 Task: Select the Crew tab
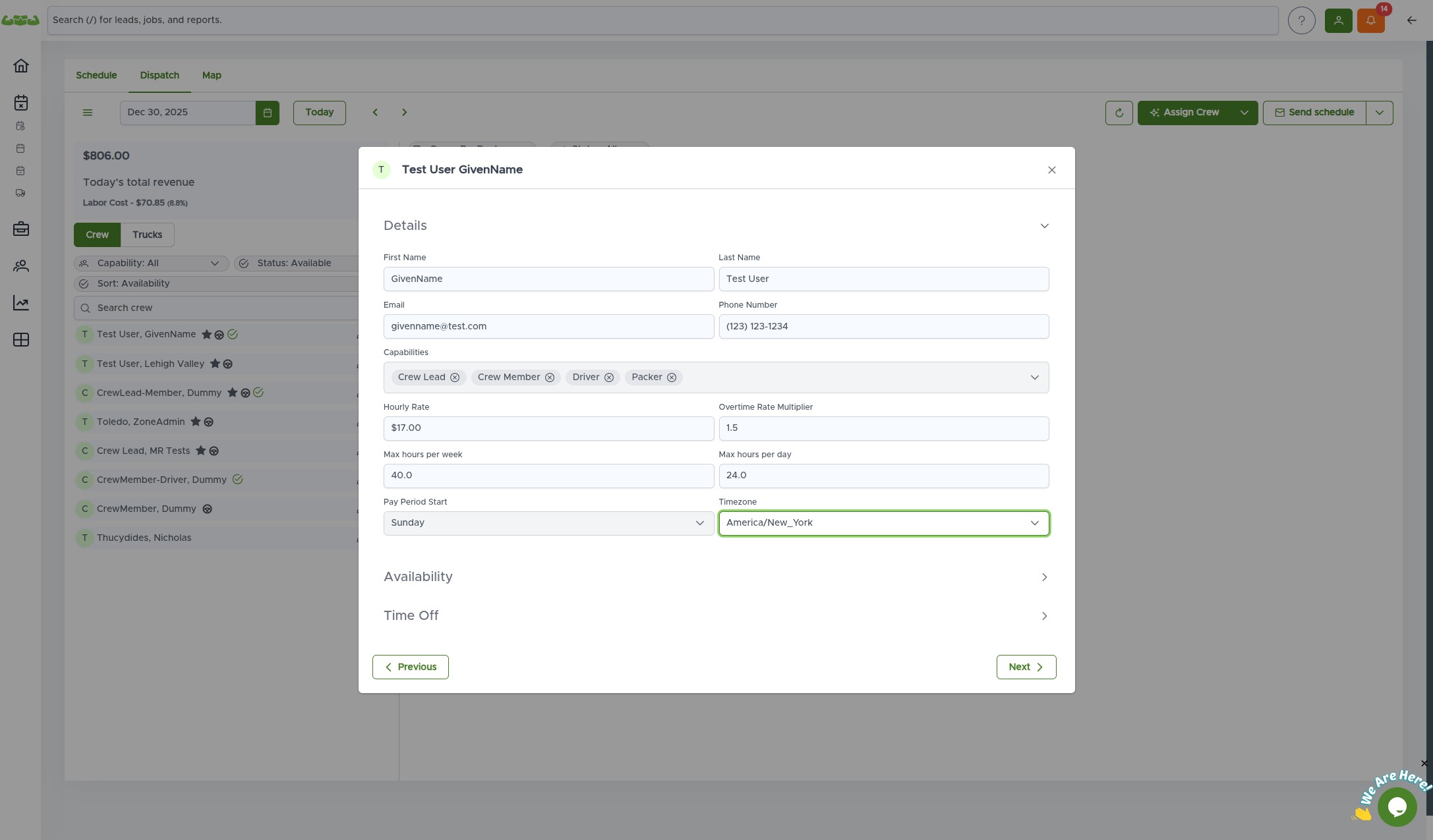[97, 235]
